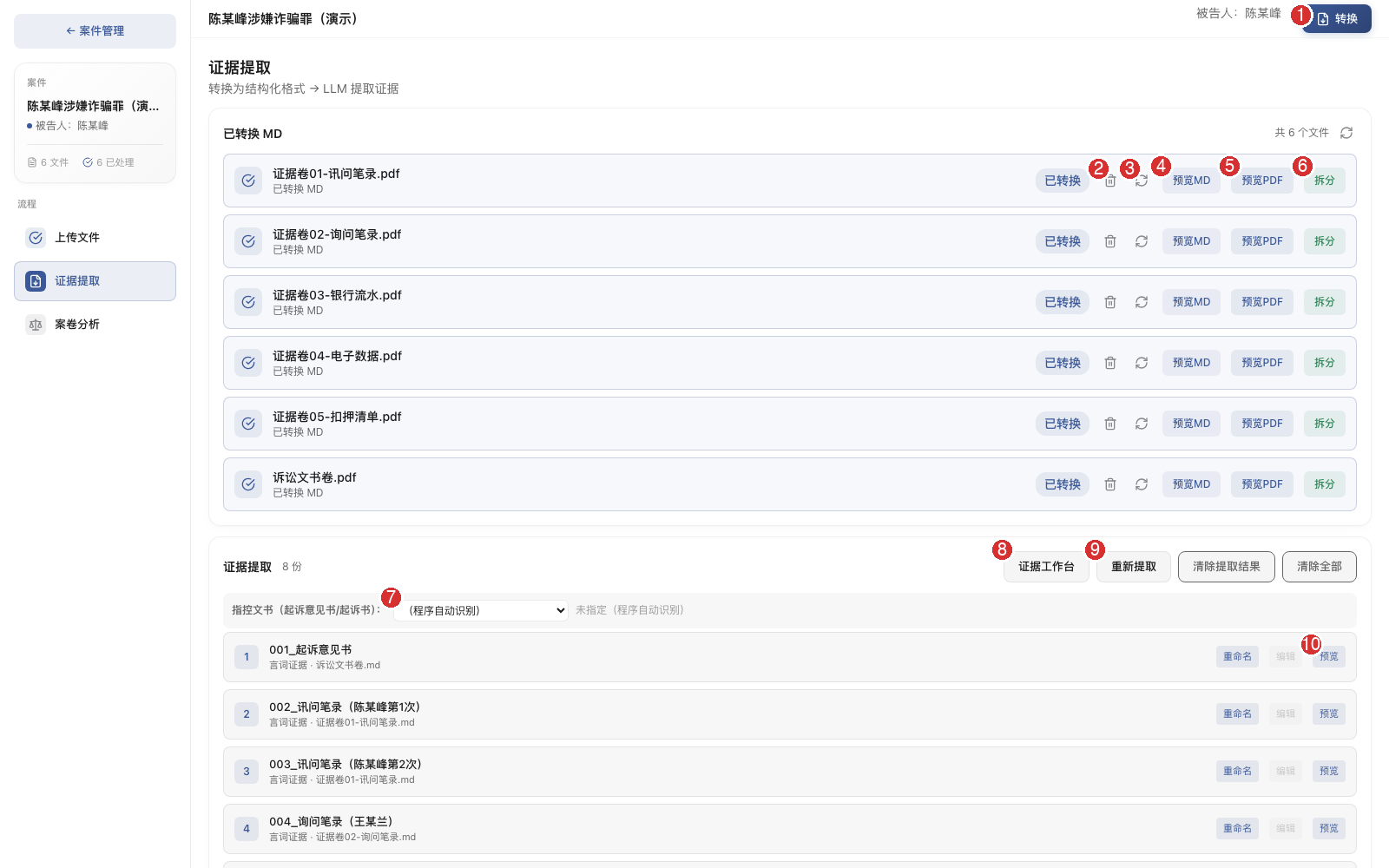Delete 证据卷03-银行流水.pdf with trash icon
The image size is (1389, 868).
coord(1110,302)
